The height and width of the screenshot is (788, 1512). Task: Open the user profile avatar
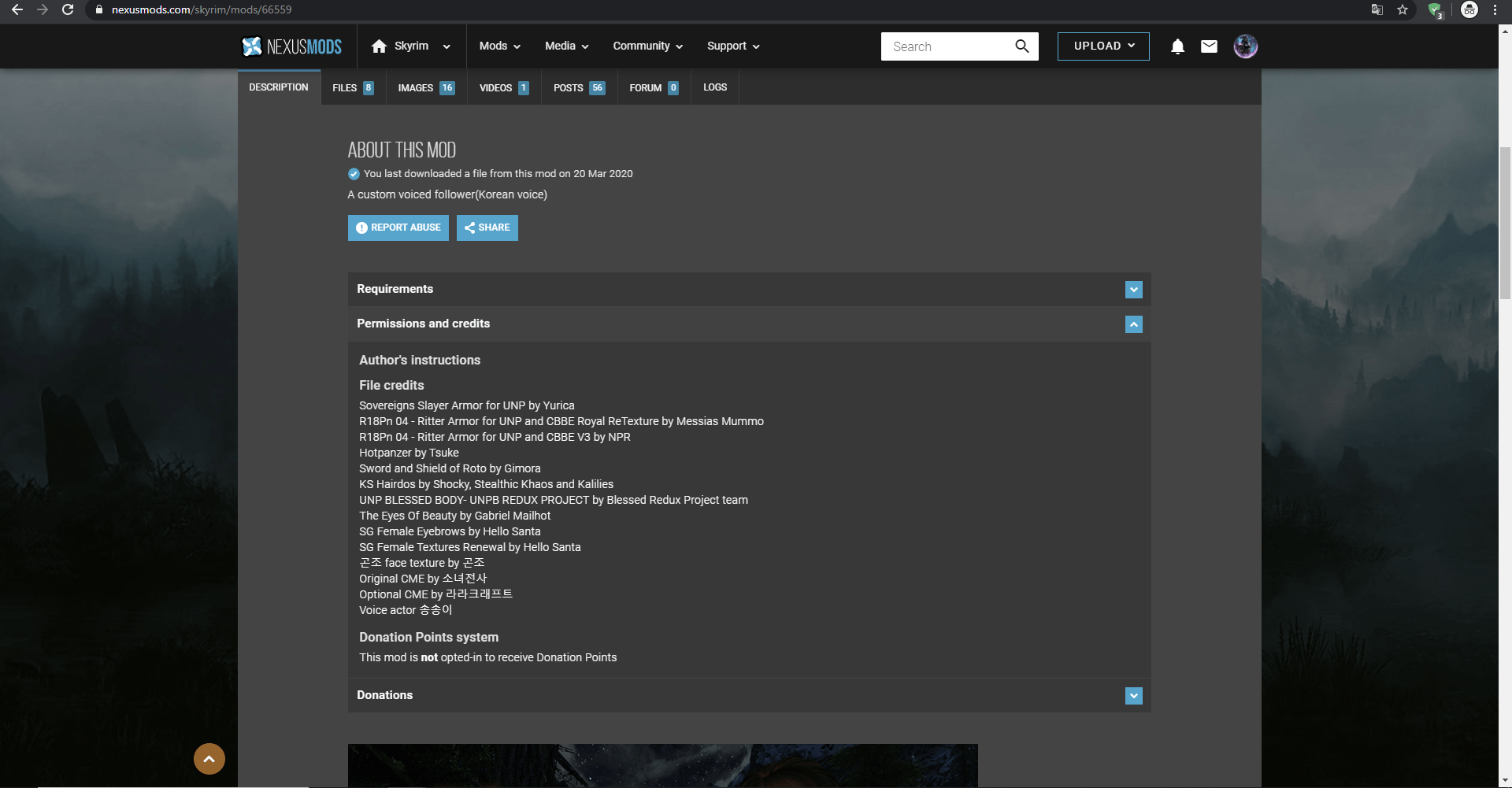pos(1245,46)
